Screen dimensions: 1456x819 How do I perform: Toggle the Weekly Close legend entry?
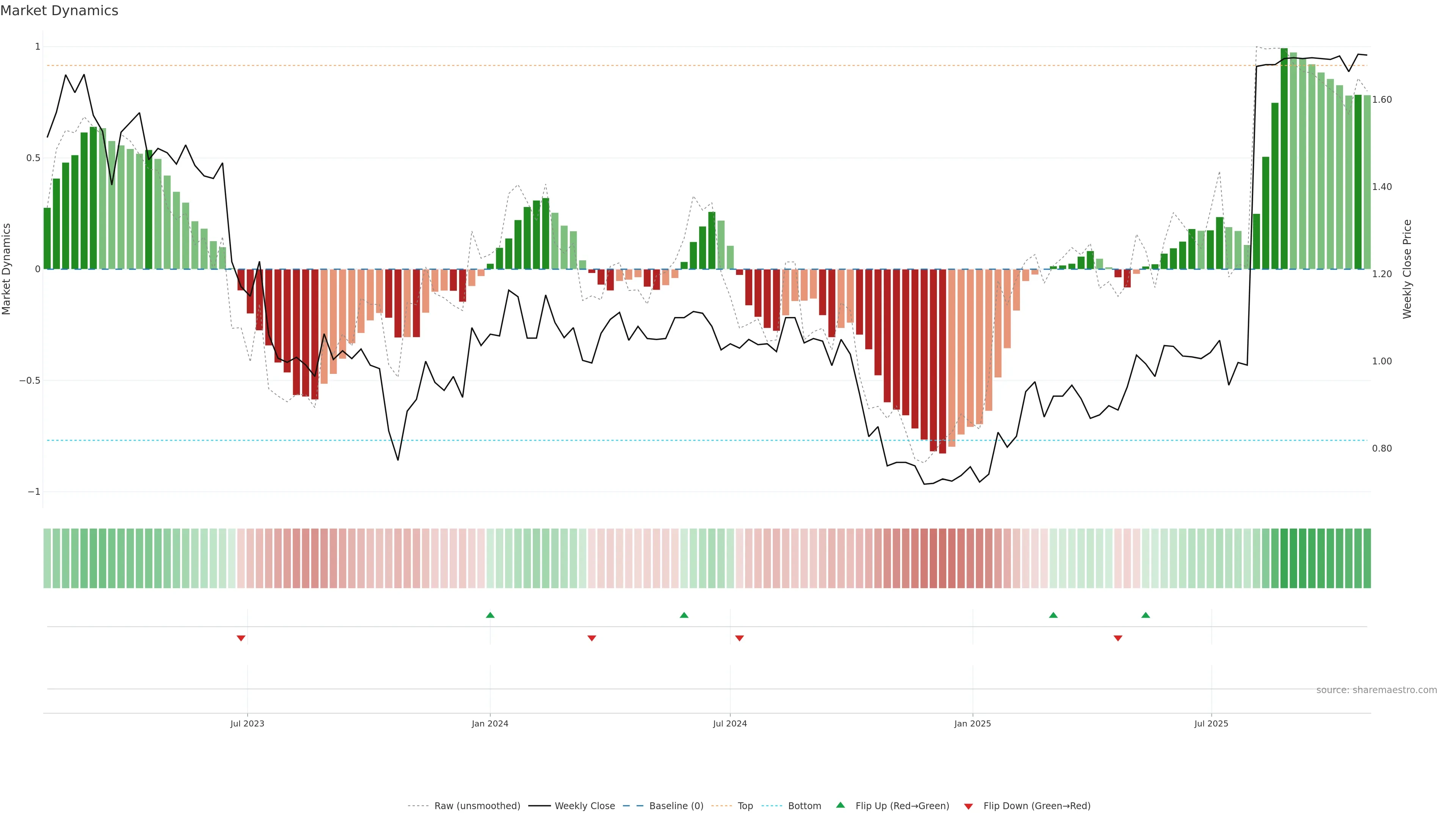click(584, 806)
